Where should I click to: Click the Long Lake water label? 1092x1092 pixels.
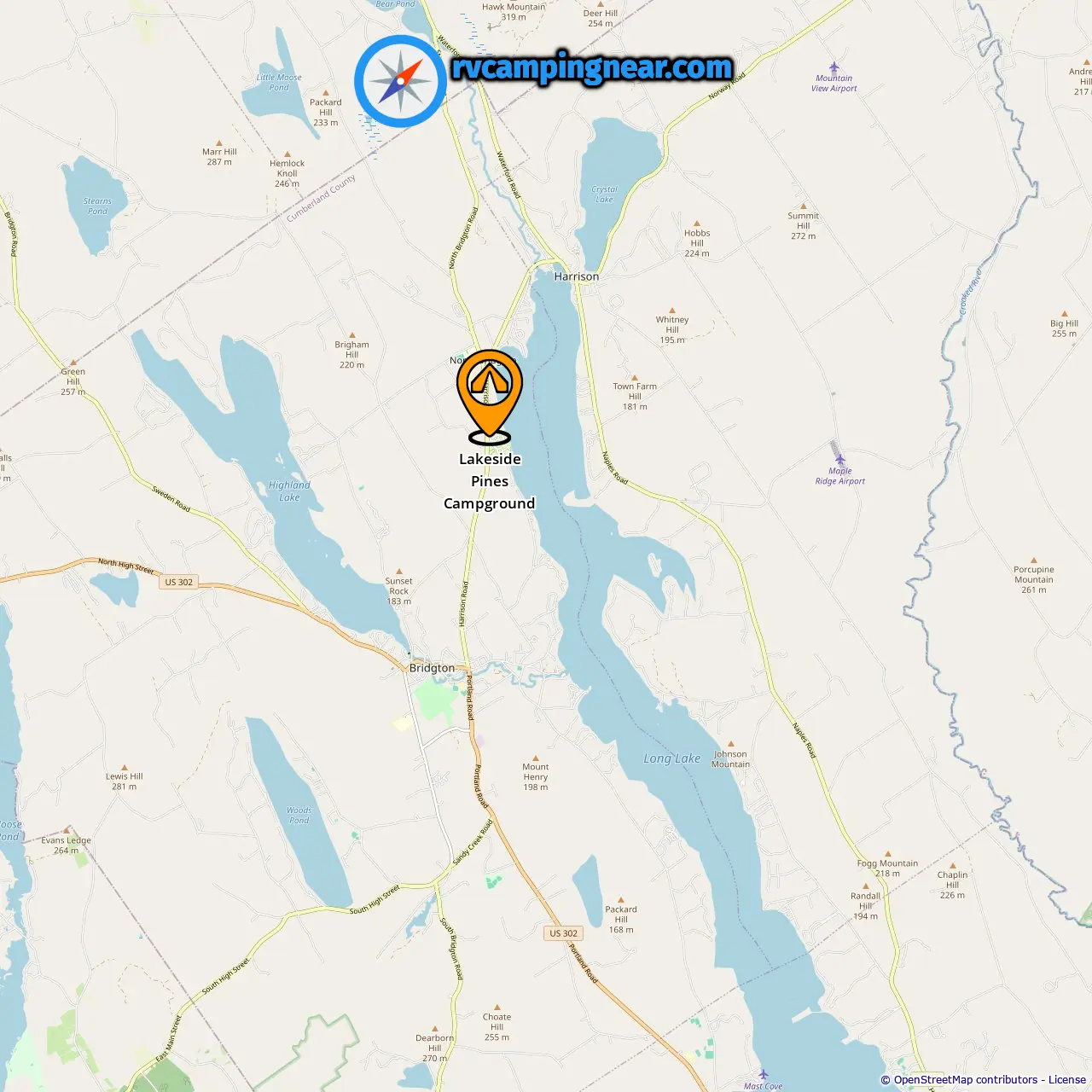[672, 758]
